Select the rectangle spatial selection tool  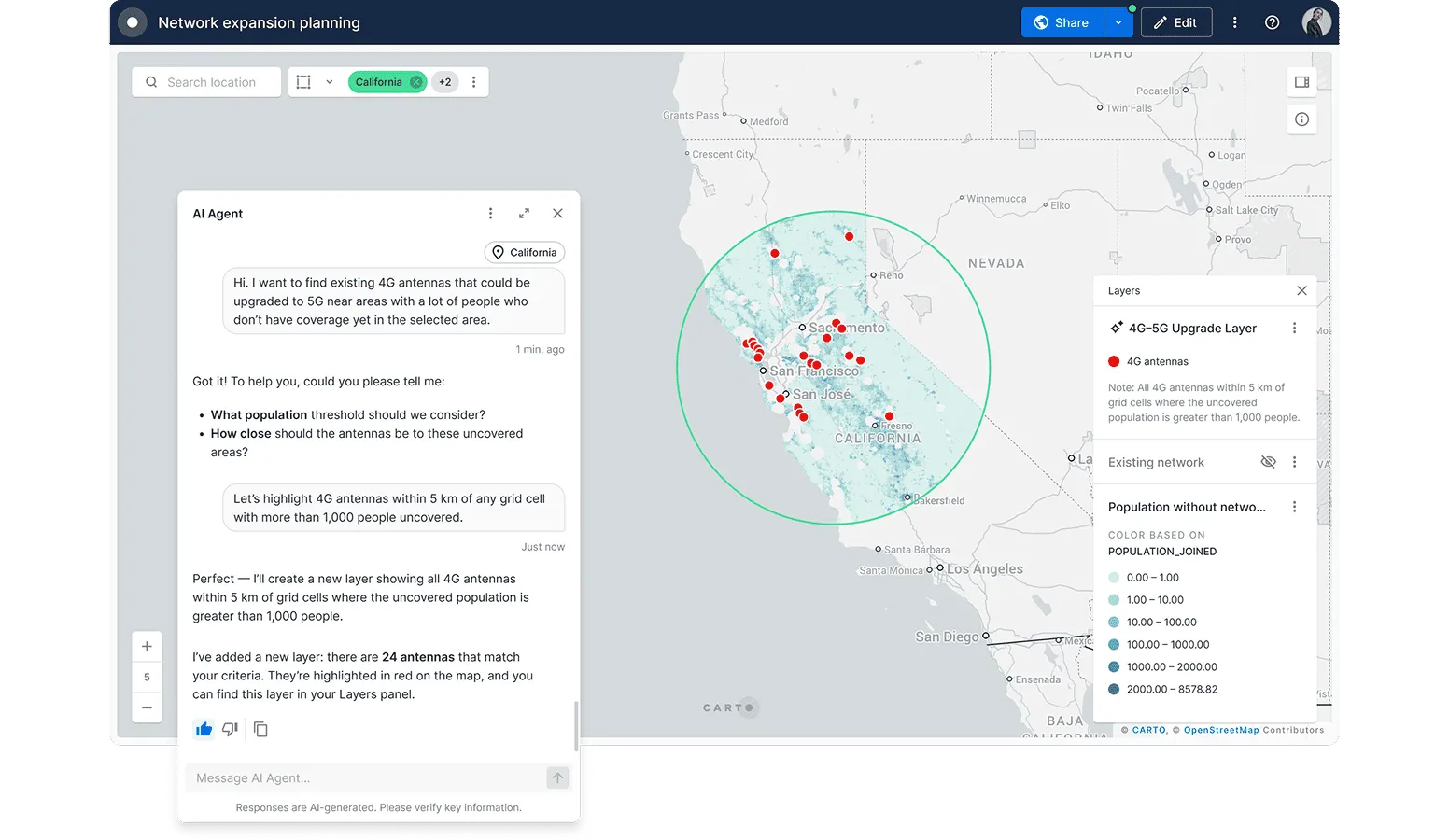pyautogui.click(x=303, y=82)
